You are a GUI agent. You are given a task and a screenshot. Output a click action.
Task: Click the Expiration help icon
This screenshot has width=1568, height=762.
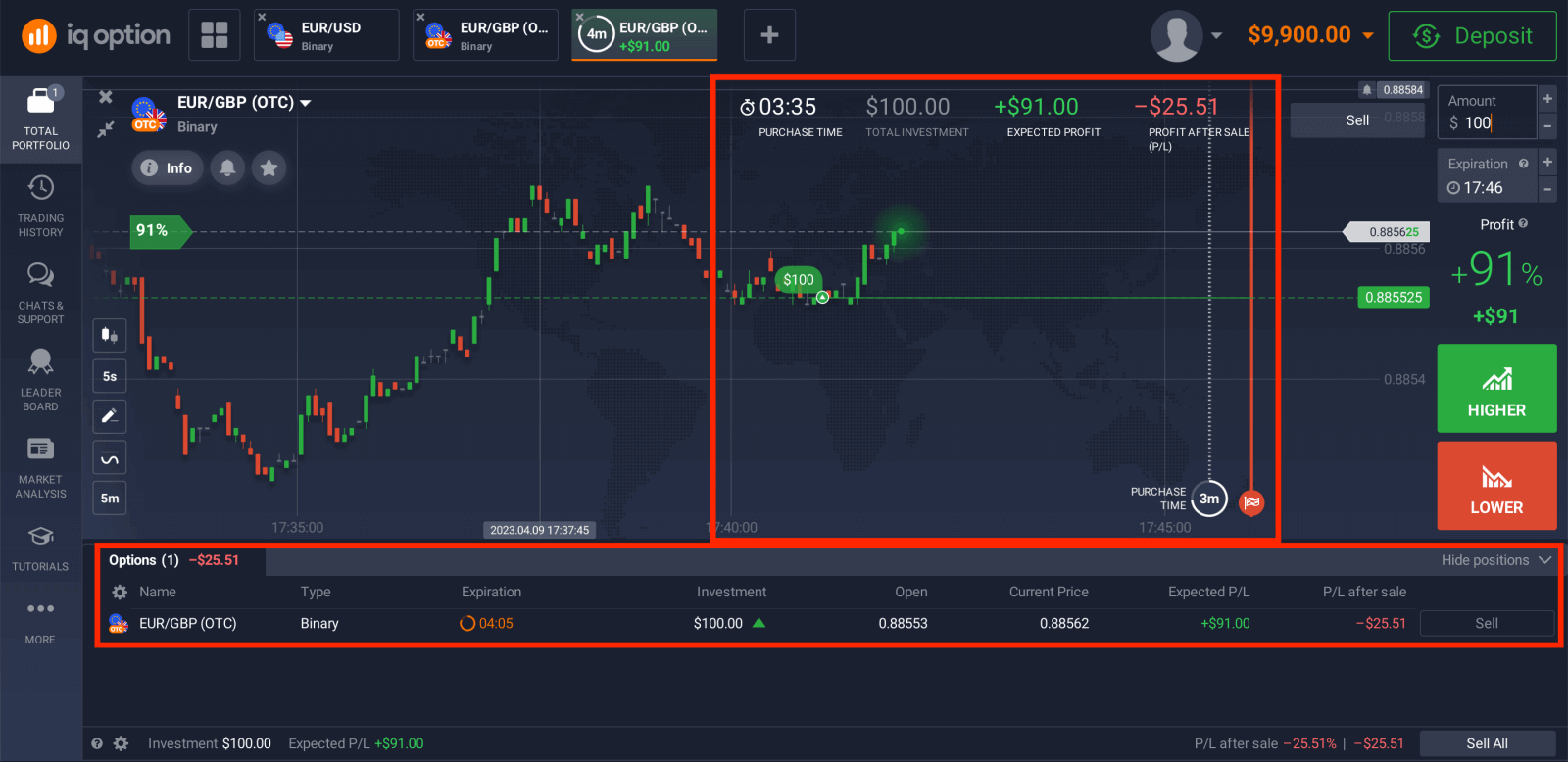pyautogui.click(x=1523, y=164)
